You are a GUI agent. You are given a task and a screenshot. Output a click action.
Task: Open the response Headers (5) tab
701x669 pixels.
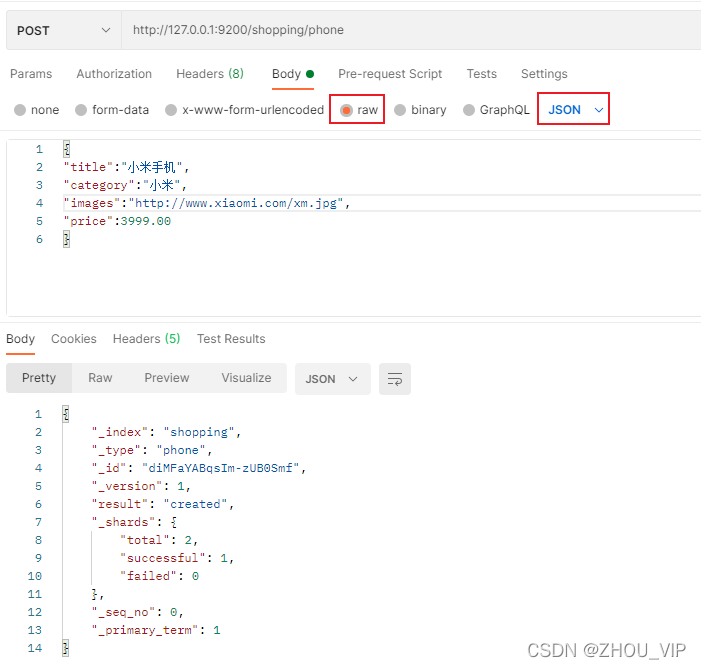point(147,339)
